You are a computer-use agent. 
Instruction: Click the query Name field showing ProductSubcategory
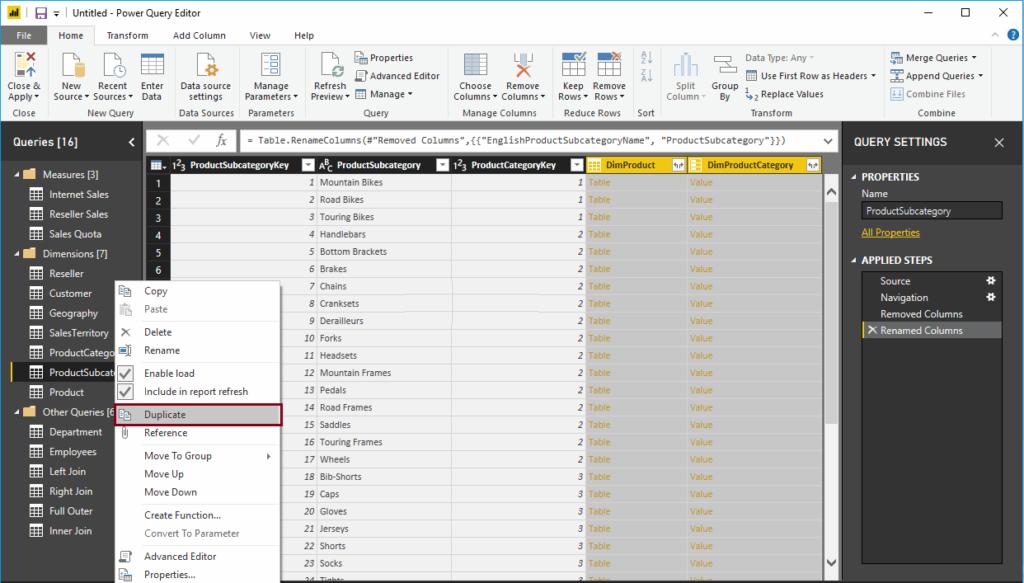pyautogui.click(x=932, y=210)
